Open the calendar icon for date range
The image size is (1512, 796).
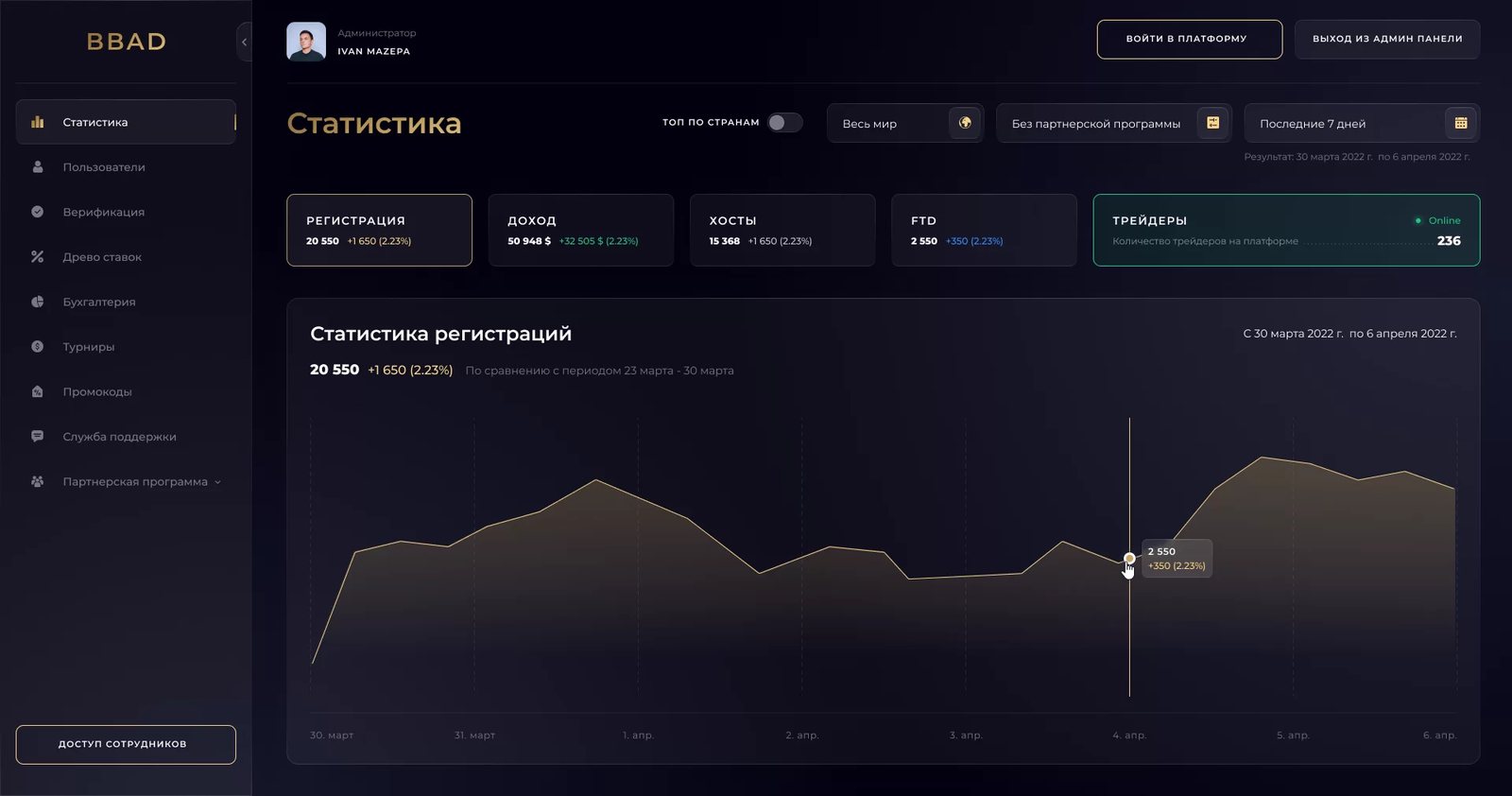pyautogui.click(x=1461, y=123)
